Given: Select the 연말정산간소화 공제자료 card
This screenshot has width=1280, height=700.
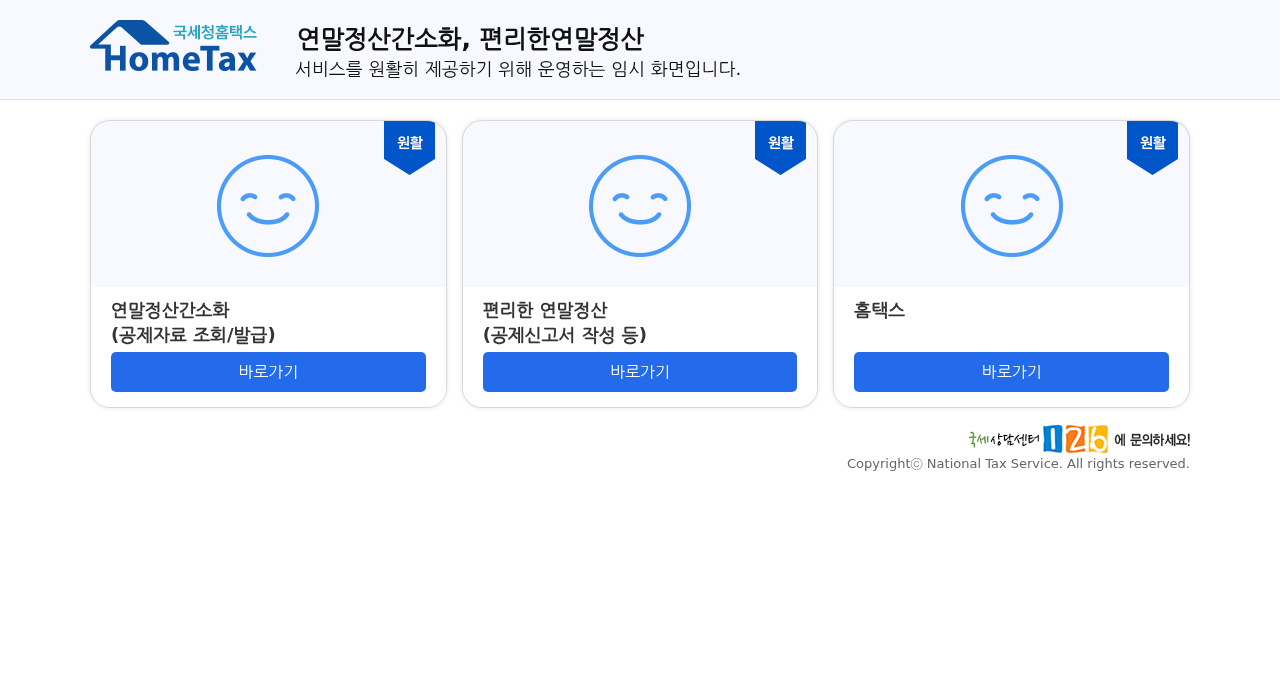Looking at the screenshot, I should 268,263.
